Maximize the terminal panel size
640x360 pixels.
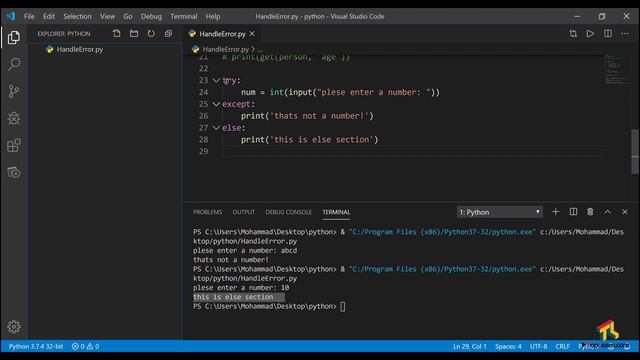(608, 212)
